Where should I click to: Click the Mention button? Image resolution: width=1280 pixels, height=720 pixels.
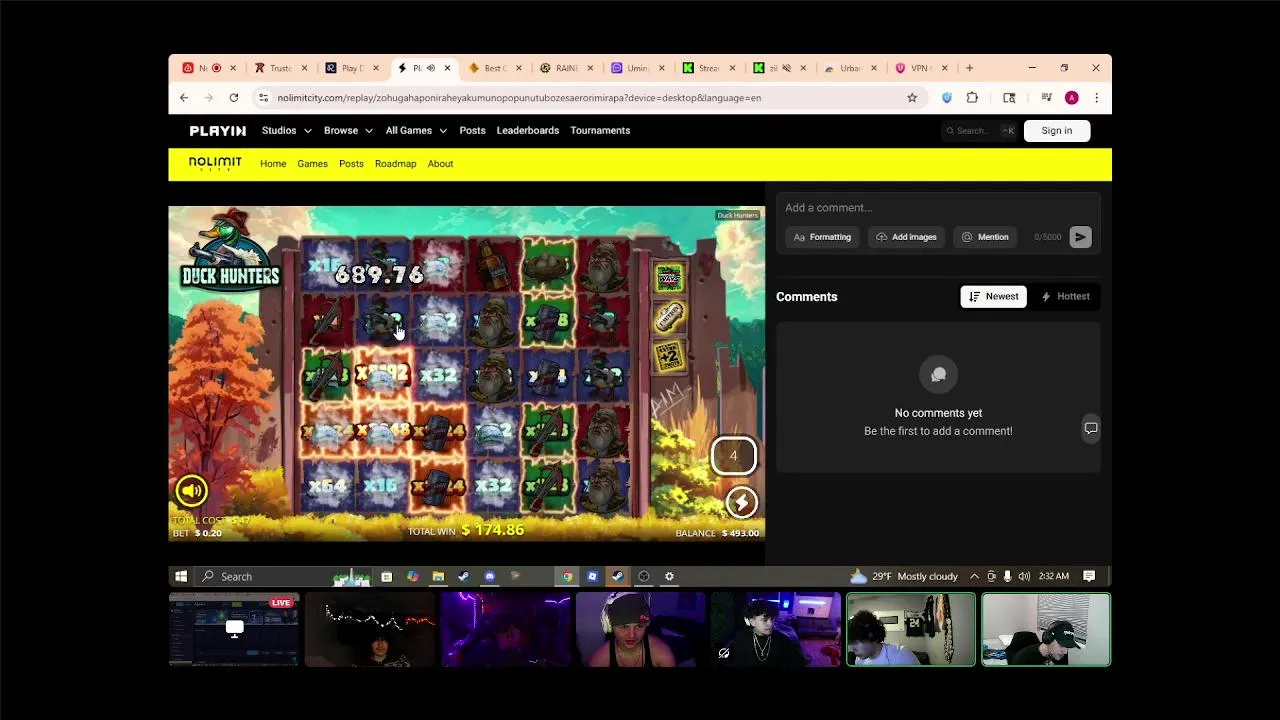(985, 237)
